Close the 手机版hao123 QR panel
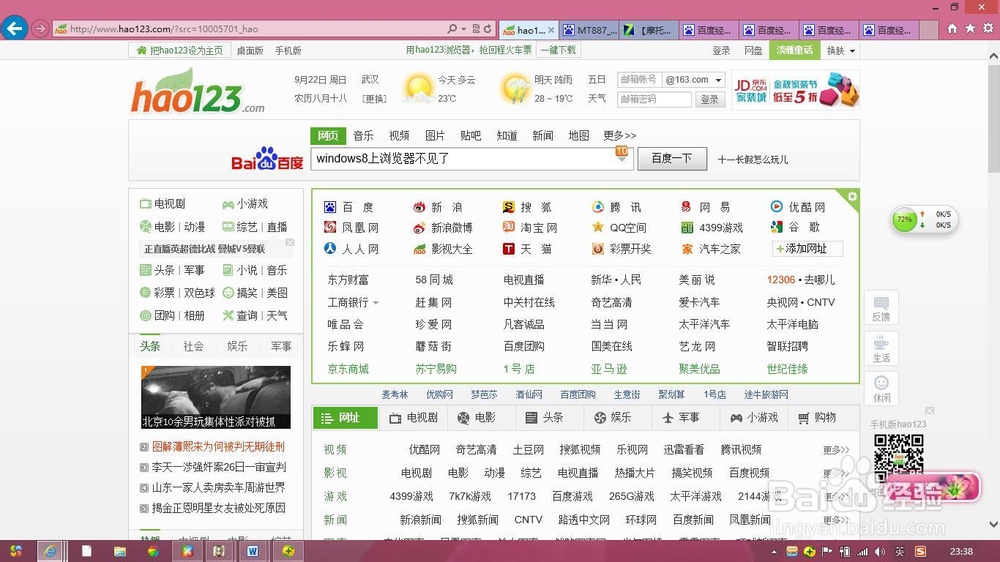The height and width of the screenshot is (562, 1000). (929, 411)
